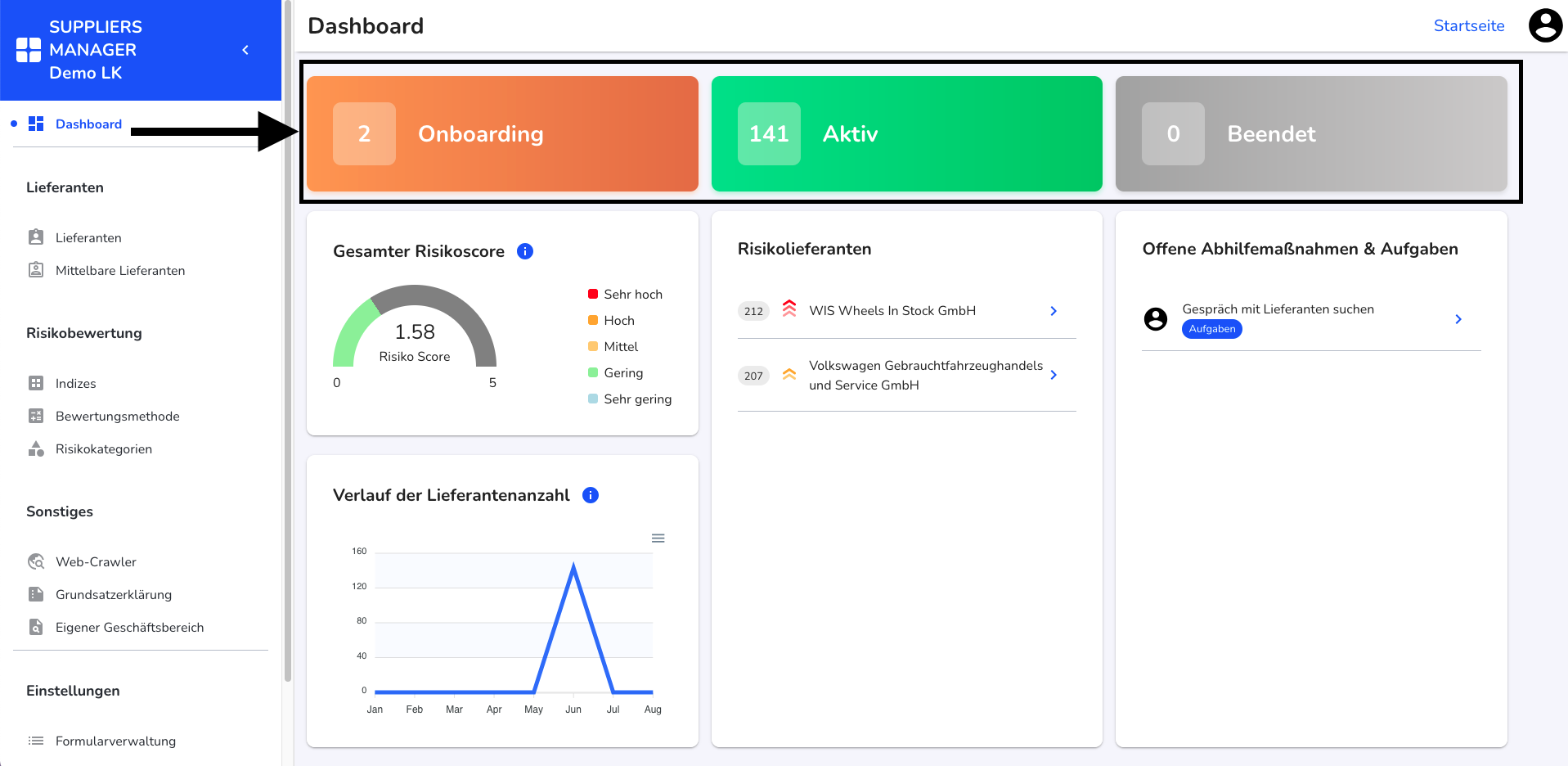Screen dimensions: 1568x766
Task: Open Volkswagen Gebrauchtfahrzeughandels und Service GmbH row
Action: pyautogui.click(x=906, y=375)
